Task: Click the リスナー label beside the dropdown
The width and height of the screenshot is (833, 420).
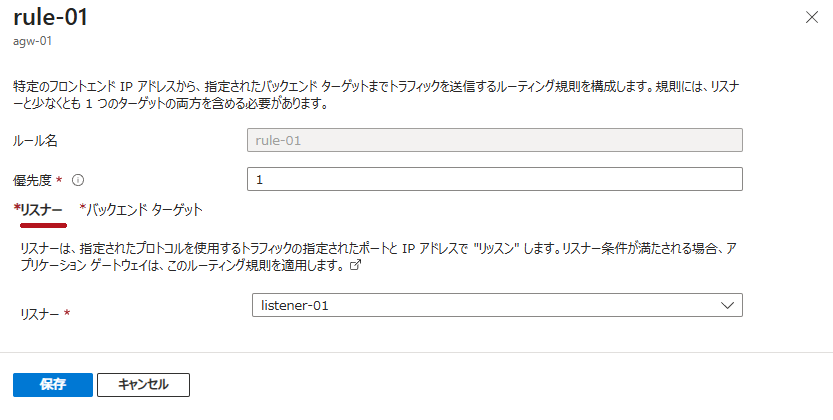Action: pos(40,313)
